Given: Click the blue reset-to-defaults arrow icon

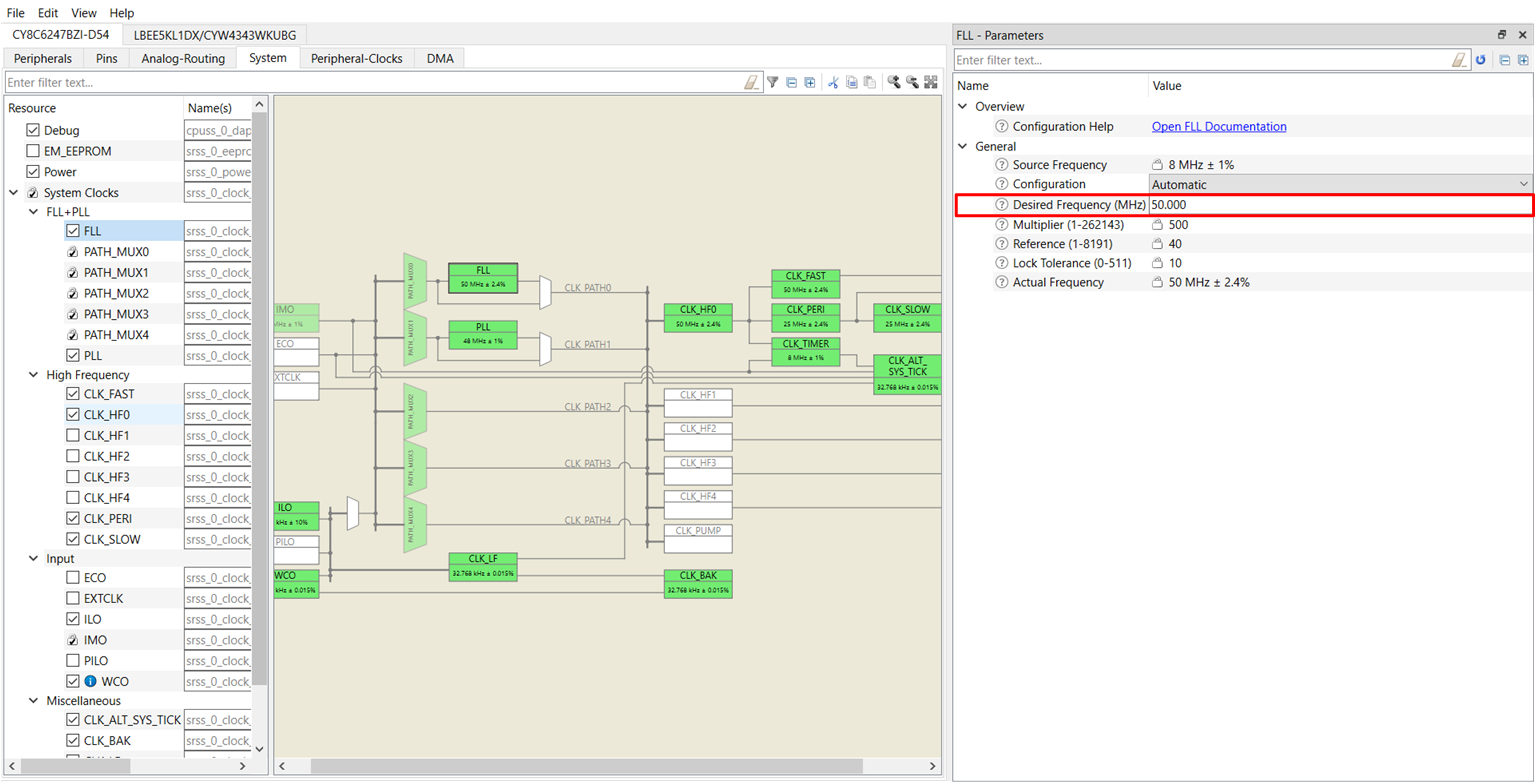Looking at the screenshot, I should tap(1481, 60).
